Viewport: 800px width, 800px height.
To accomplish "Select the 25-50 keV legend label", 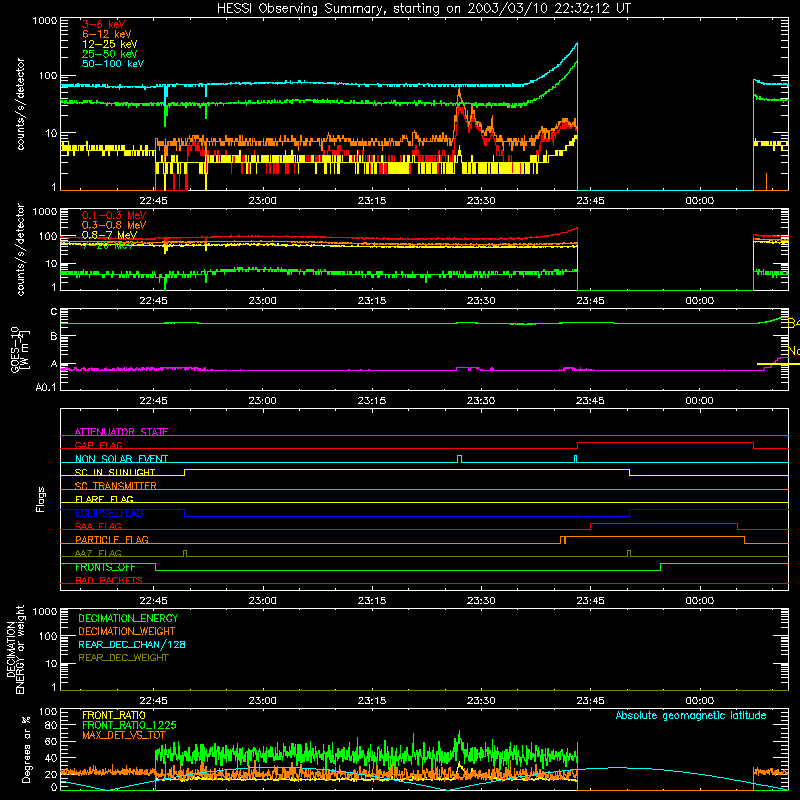I will [110, 54].
